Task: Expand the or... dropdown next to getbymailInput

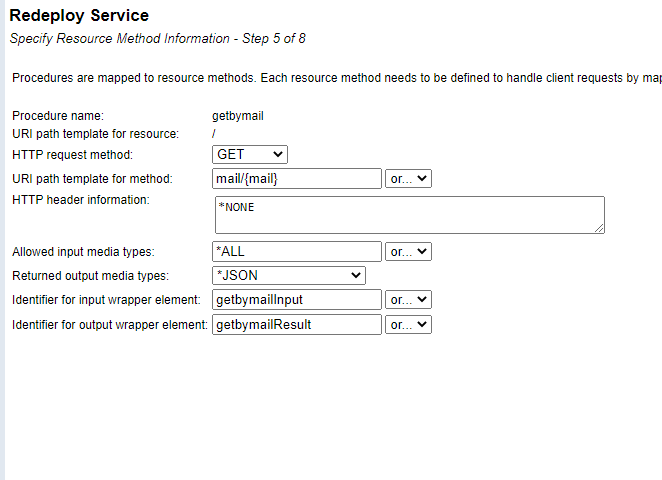Action: tap(408, 300)
